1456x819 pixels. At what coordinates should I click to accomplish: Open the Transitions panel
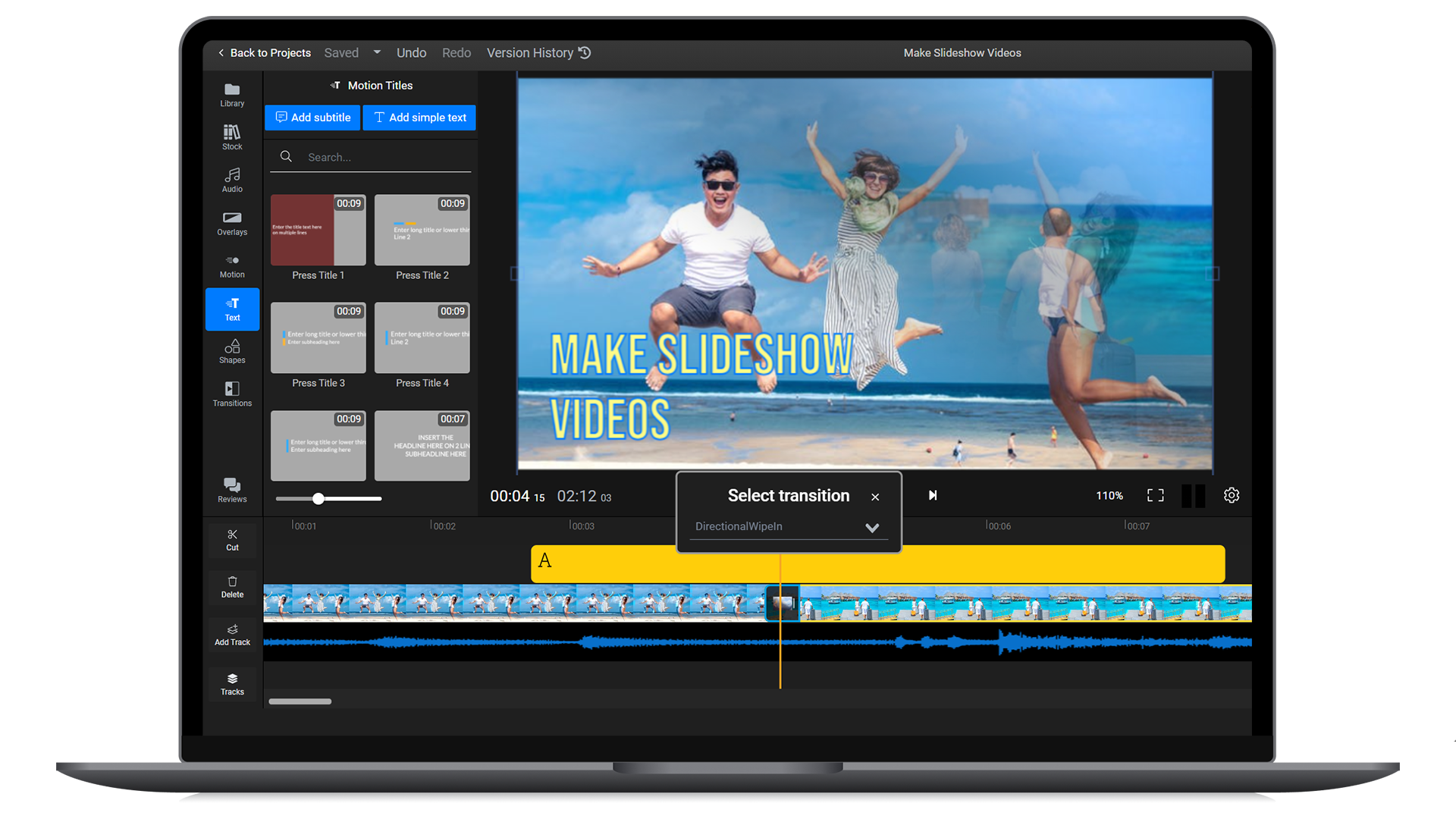click(x=232, y=394)
